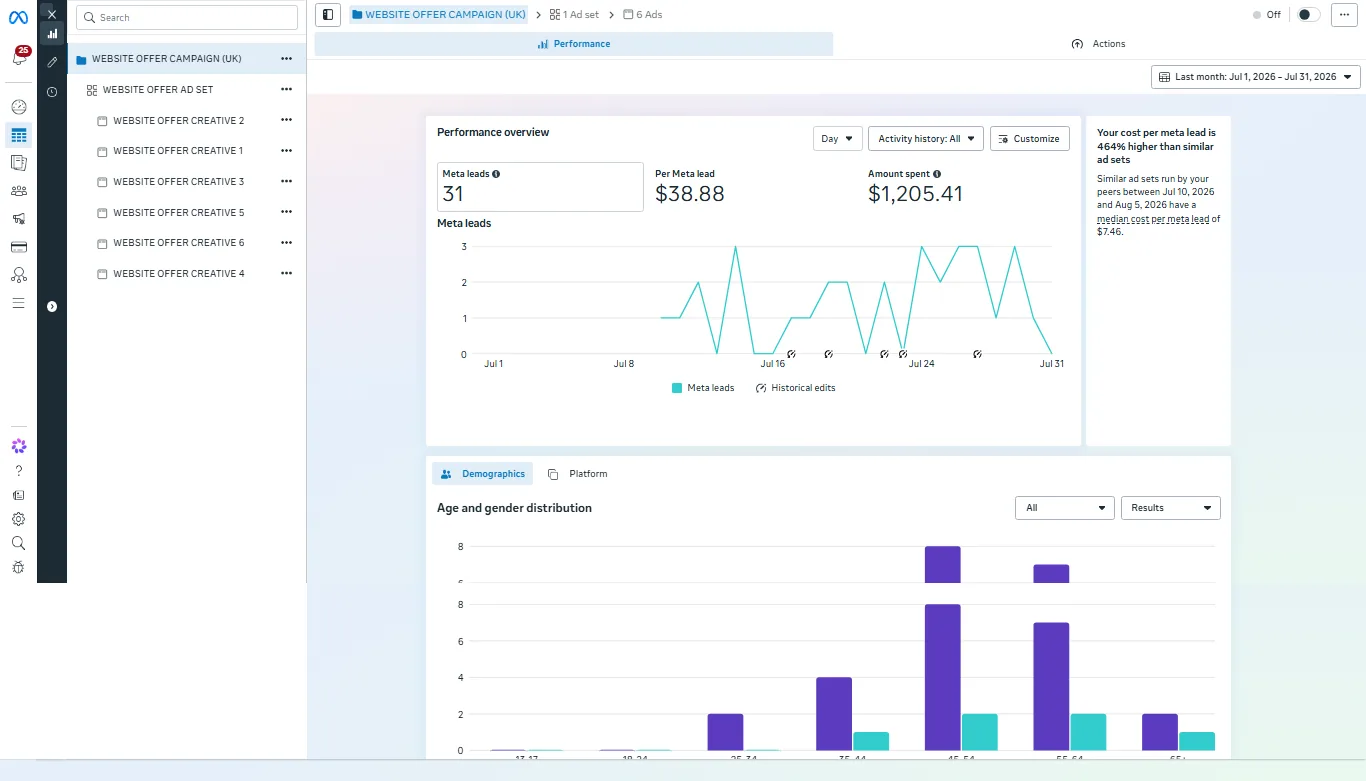
Task: Open the Meta logo home
Action: 18,16
